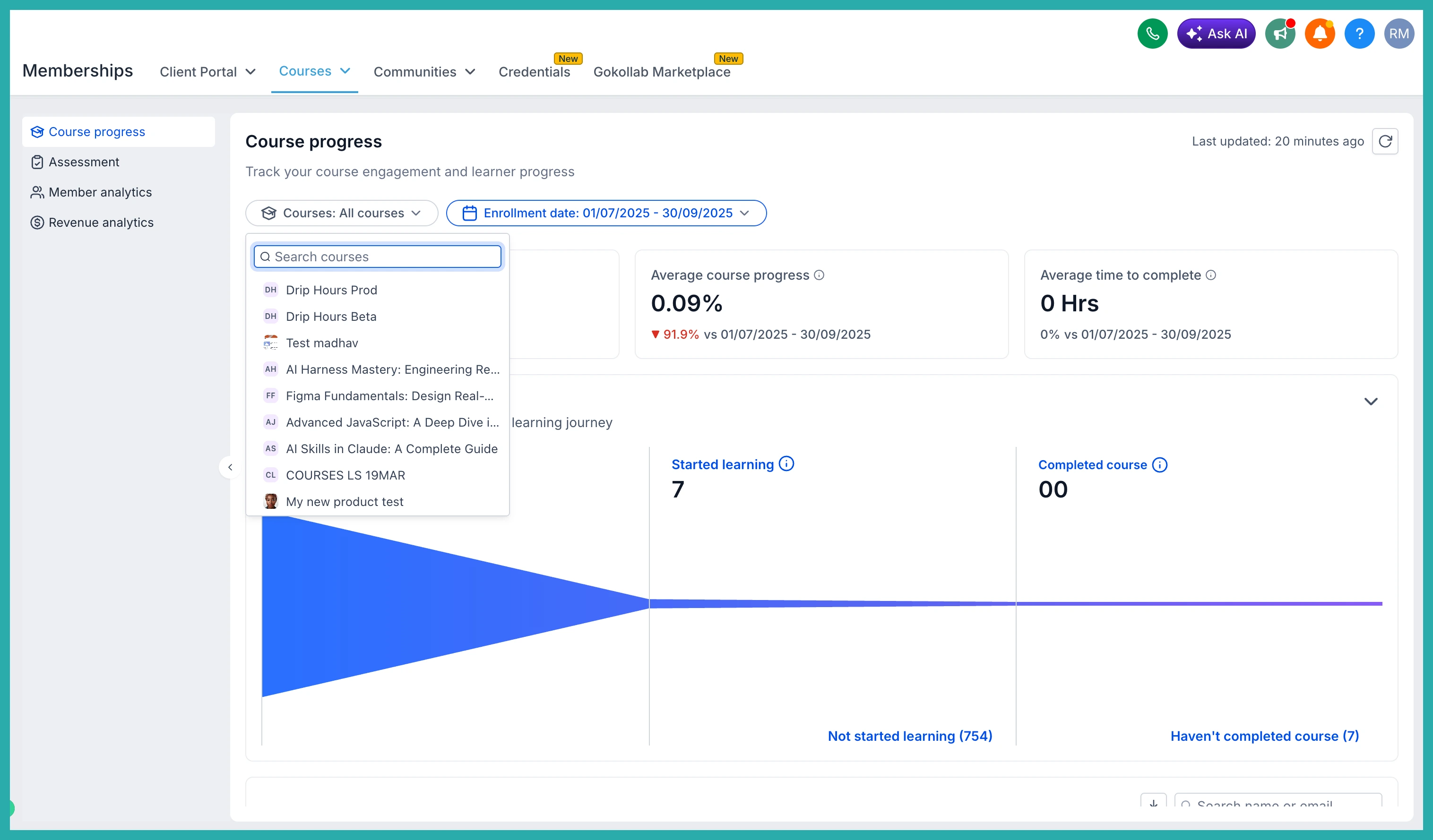The width and height of the screenshot is (1433, 840).
Task: Click the Started learning label
Action: pyautogui.click(x=722, y=464)
